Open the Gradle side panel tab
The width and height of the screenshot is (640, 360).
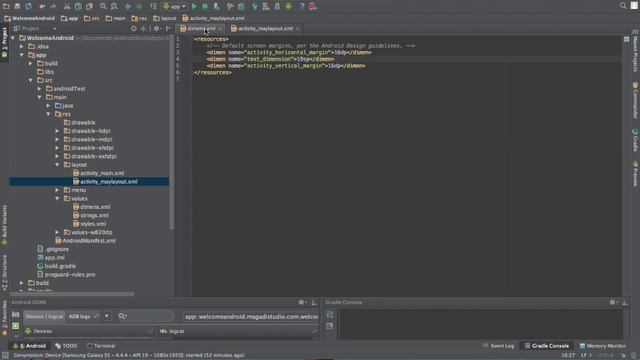pyautogui.click(x=635, y=140)
